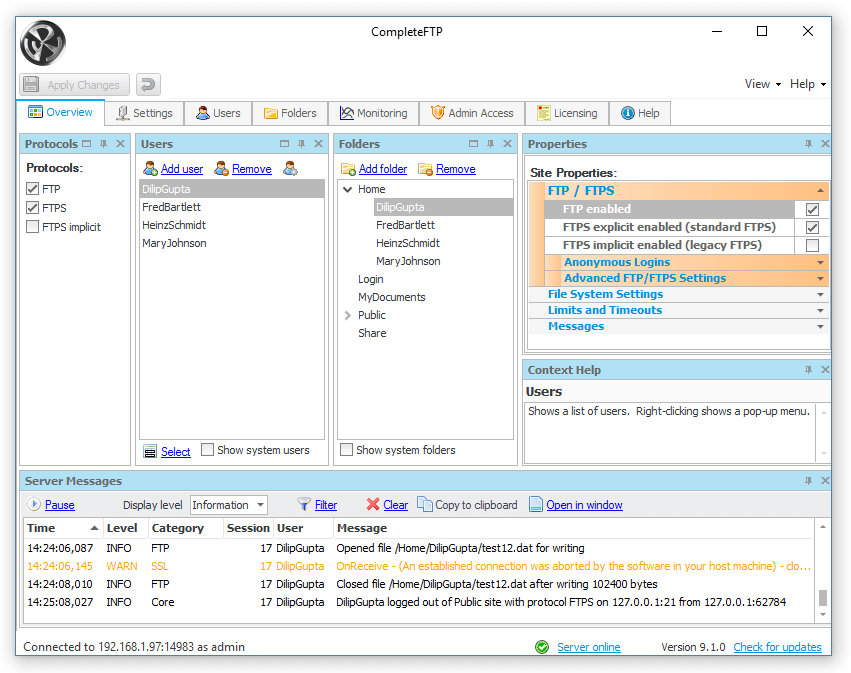
Task: Click the Pause link in Server Messages
Action: click(x=60, y=505)
